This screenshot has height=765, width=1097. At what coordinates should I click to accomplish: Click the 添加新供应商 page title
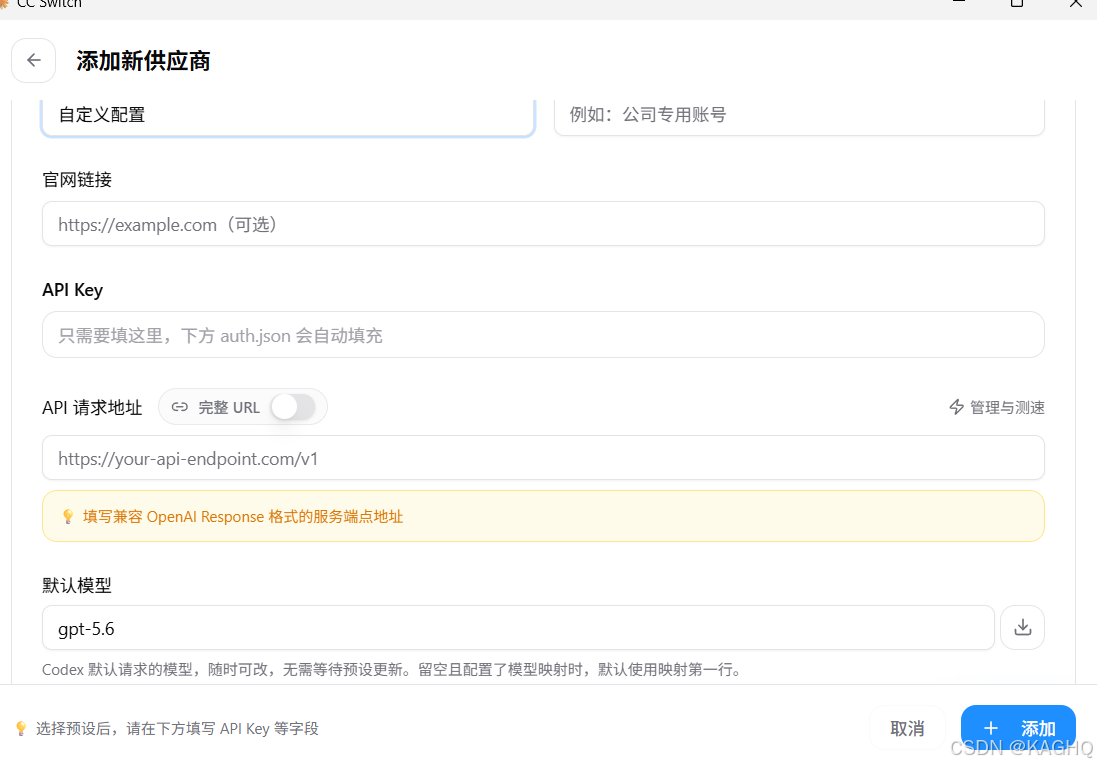click(143, 61)
